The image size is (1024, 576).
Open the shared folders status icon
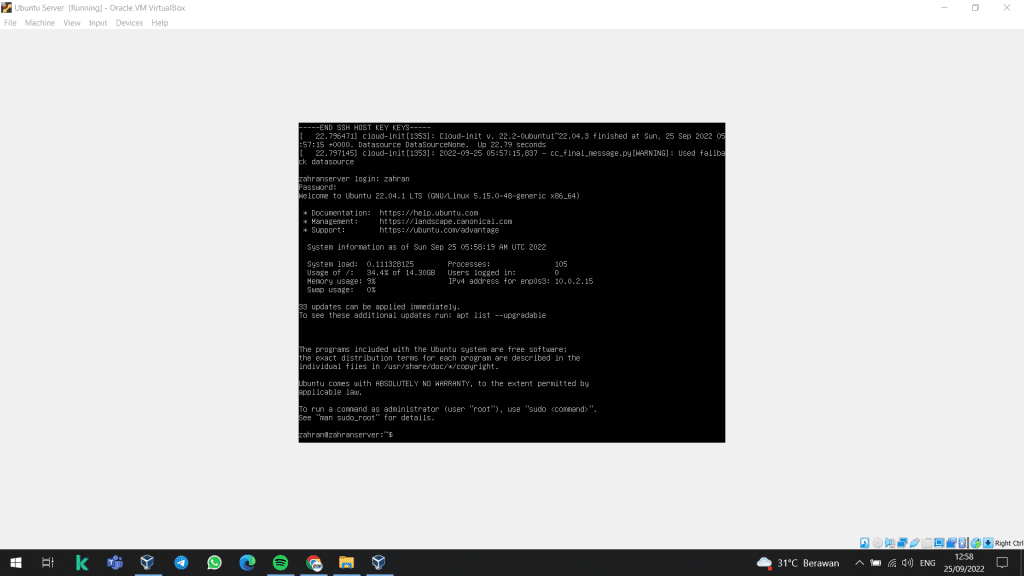926,543
